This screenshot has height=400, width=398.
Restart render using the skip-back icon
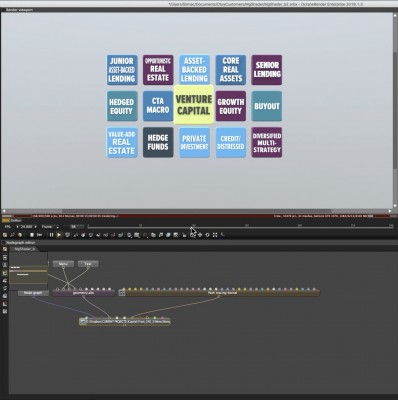[x=39, y=235]
